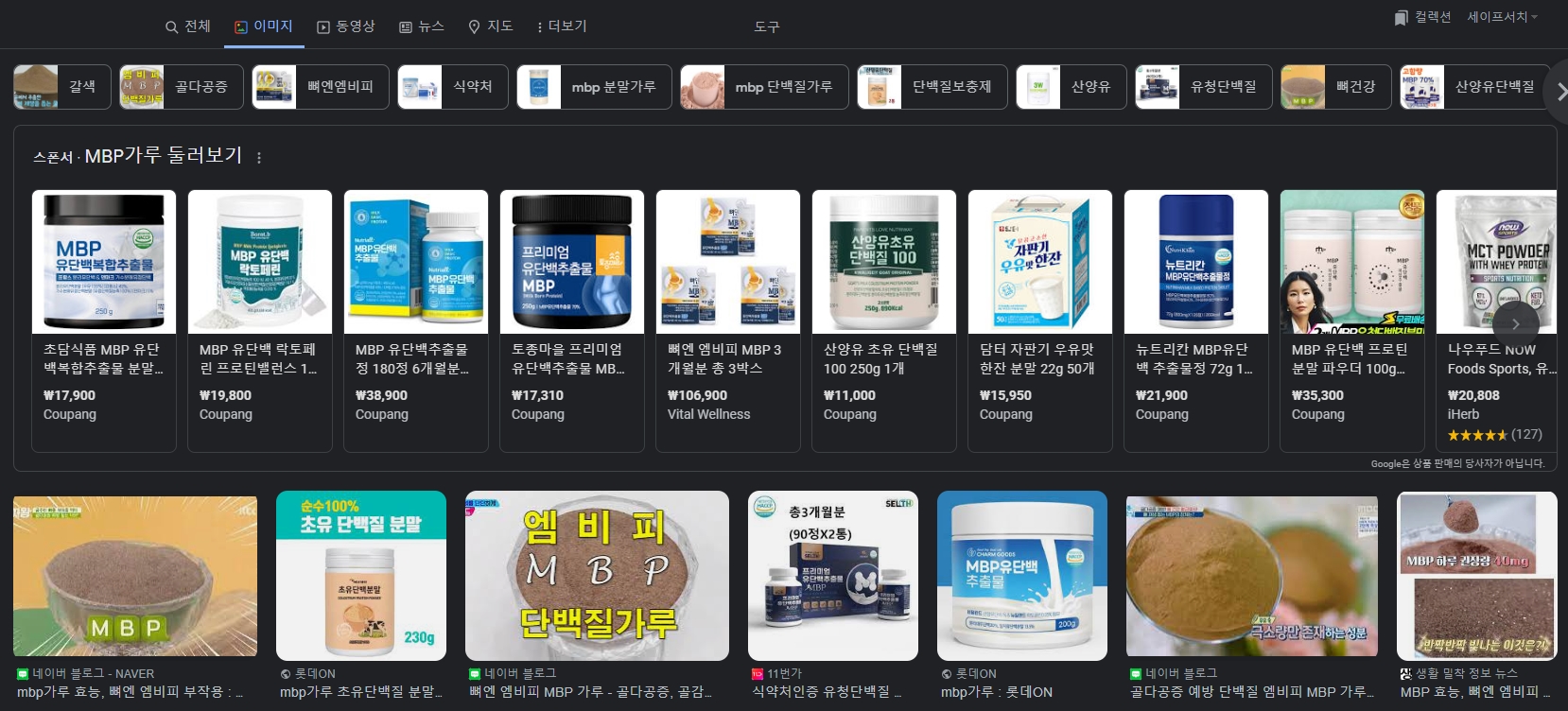Image resolution: width=1568 pixels, height=711 pixels.
Task: Select the 단백질보충제 filter chip
Action: pos(932,87)
